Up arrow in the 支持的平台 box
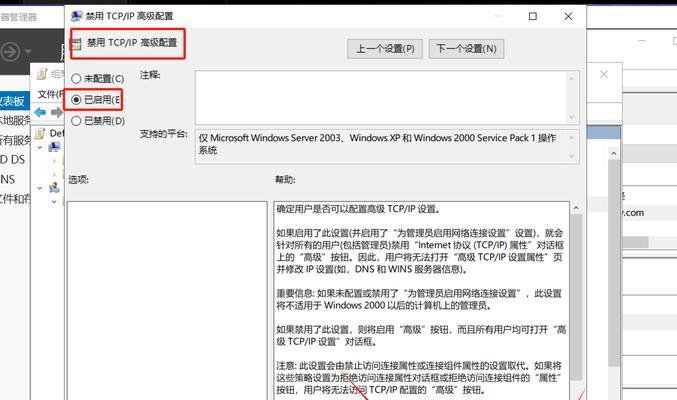The image size is (677, 400). tap(572, 138)
